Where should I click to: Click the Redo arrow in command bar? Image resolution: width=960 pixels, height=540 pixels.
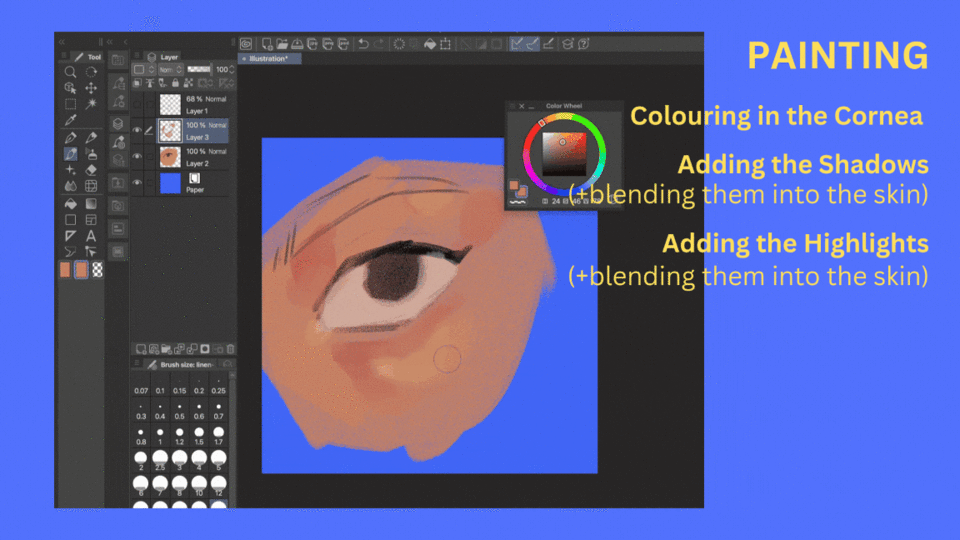point(378,43)
